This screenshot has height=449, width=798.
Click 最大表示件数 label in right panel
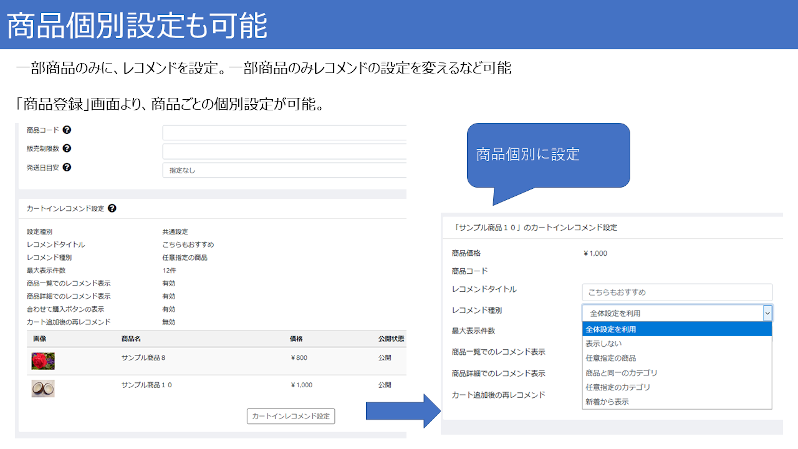coord(473,331)
